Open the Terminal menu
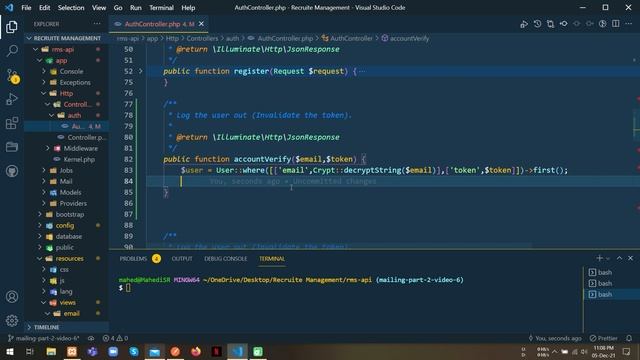 (x=161, y=8)
